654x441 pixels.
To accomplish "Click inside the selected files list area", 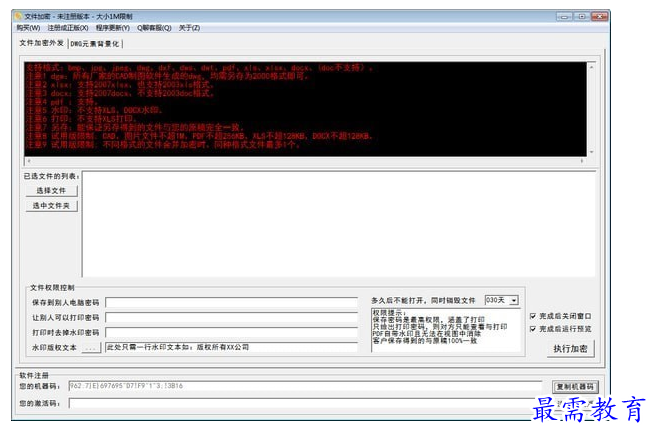I will coord(339,224).
